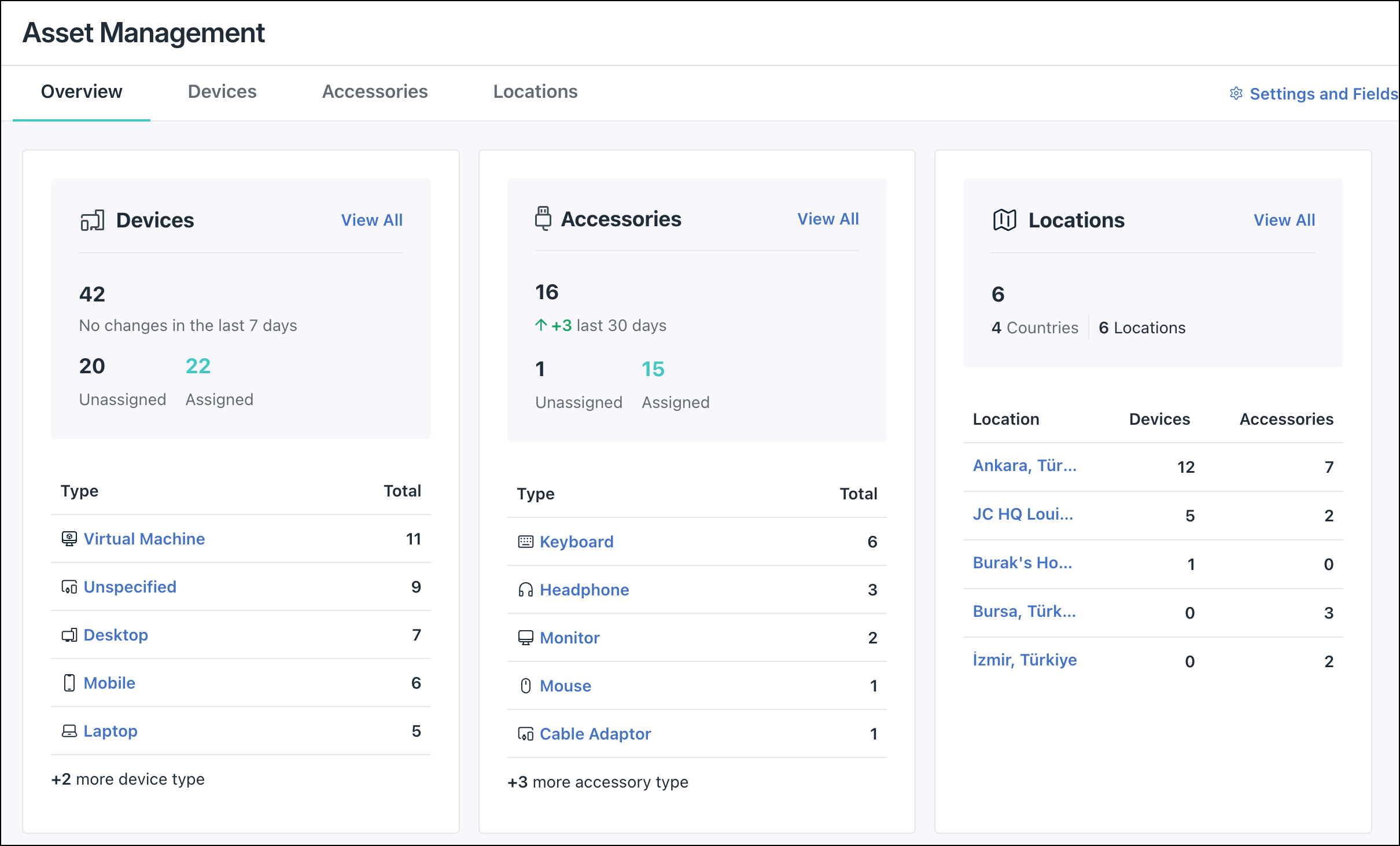
Task: Click the Virtual Machine row icon
Action: (69, 539)
